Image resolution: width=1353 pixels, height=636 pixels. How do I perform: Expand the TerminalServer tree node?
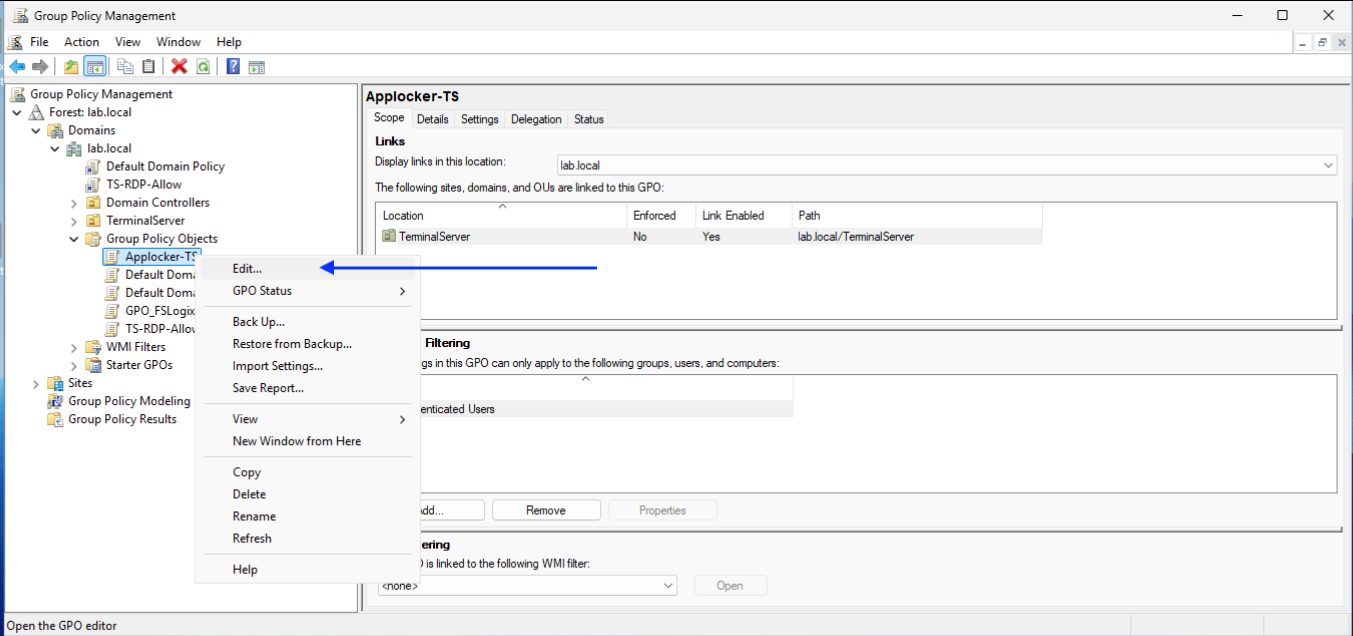(x=74, y=220)
